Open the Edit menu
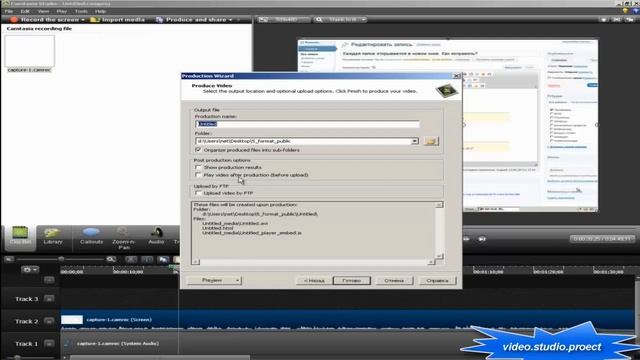The width and height of the screenshot is (640, 360). (25, 11)
